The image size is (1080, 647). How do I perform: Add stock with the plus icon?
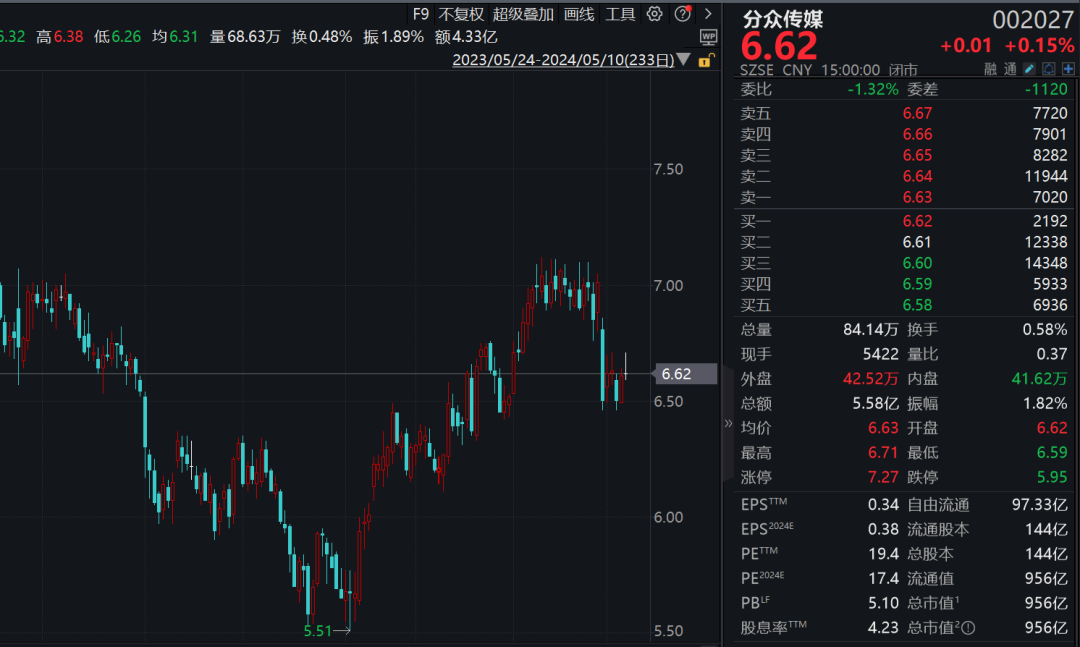pyautogui.click(x=1068, y=69)
